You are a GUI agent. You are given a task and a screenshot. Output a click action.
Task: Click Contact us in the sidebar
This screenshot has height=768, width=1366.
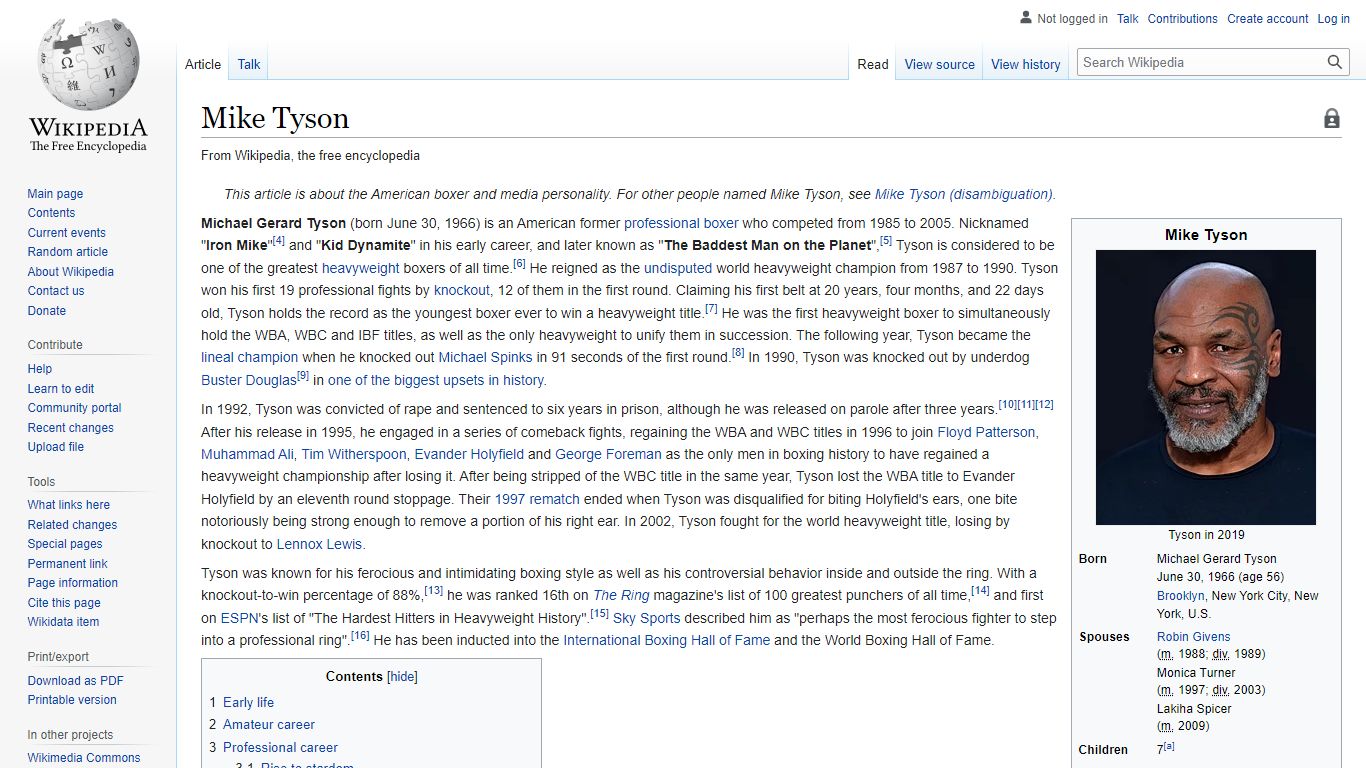click(56, 291)
